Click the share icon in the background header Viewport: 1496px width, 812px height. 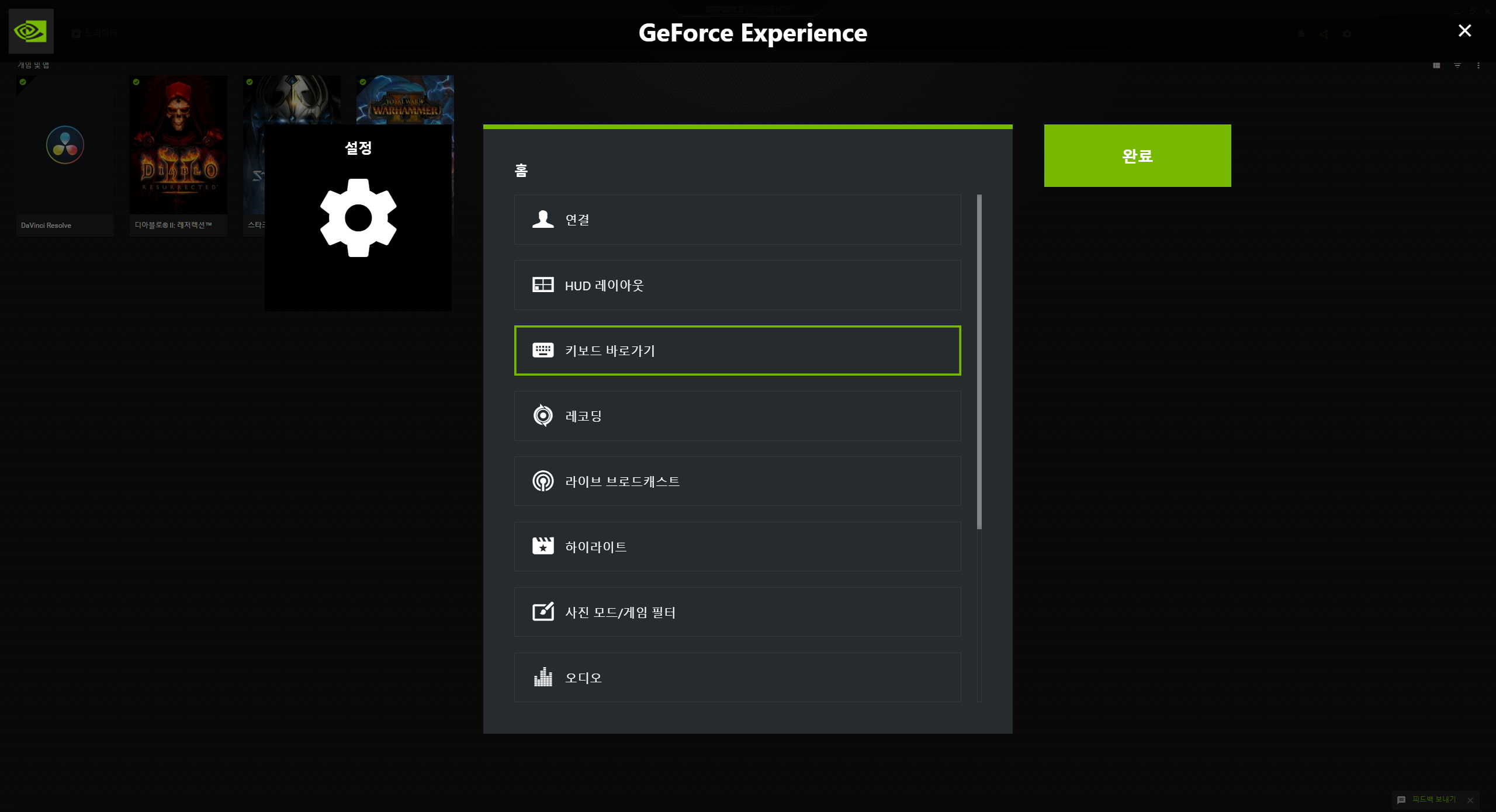pos(1324,34)
